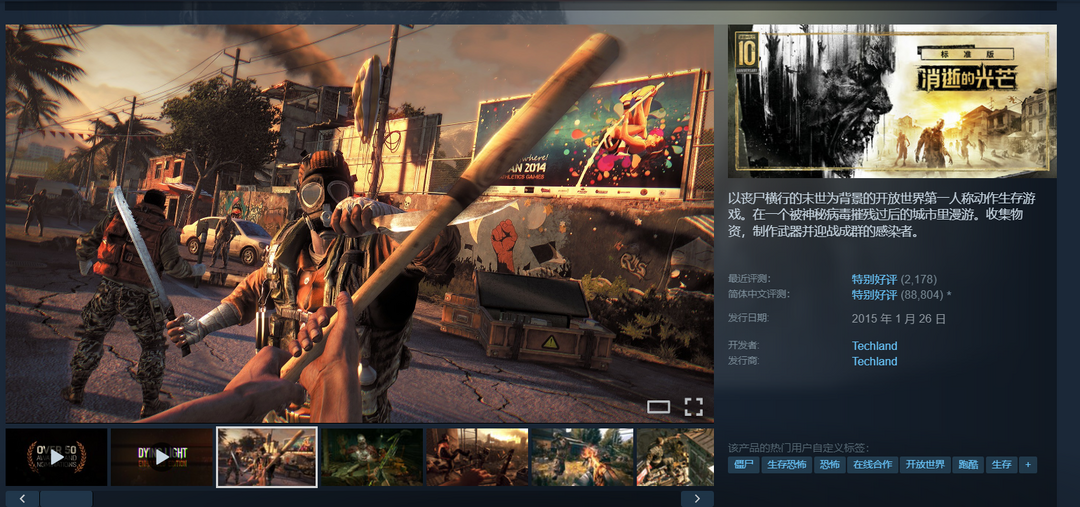1080x507 pixels.
Task: Open the sunset kick screenshot thumbnail
Action: point(477,457)
